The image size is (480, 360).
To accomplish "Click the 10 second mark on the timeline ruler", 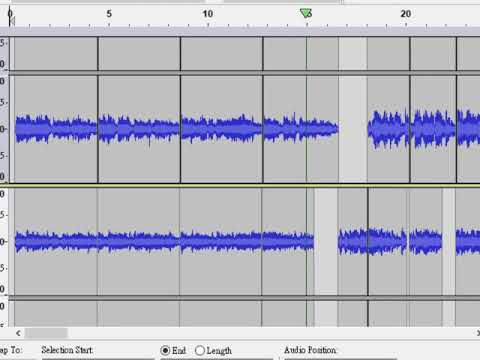I will pyautogui.click(x=208, y=14).
